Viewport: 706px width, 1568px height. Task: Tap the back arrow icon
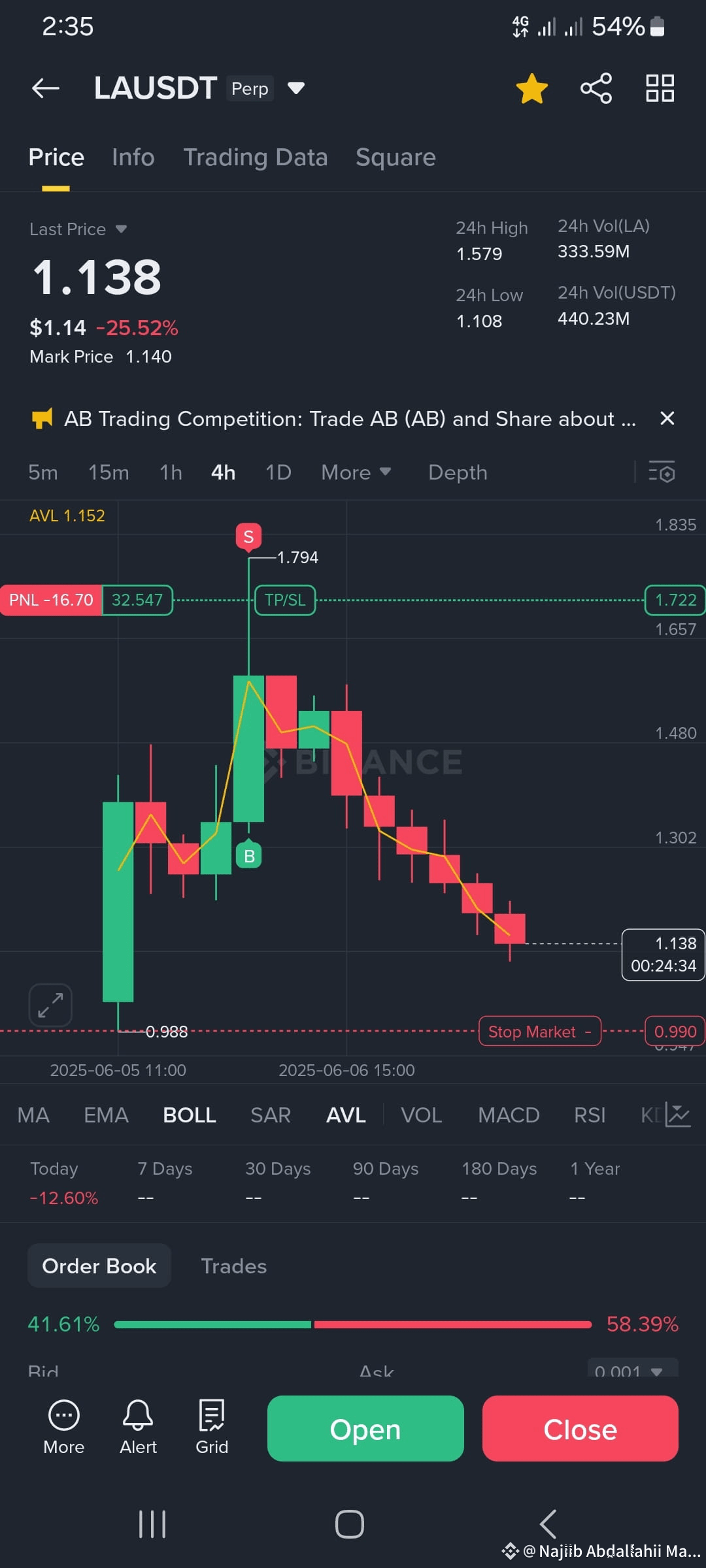[x=46, y=88]
